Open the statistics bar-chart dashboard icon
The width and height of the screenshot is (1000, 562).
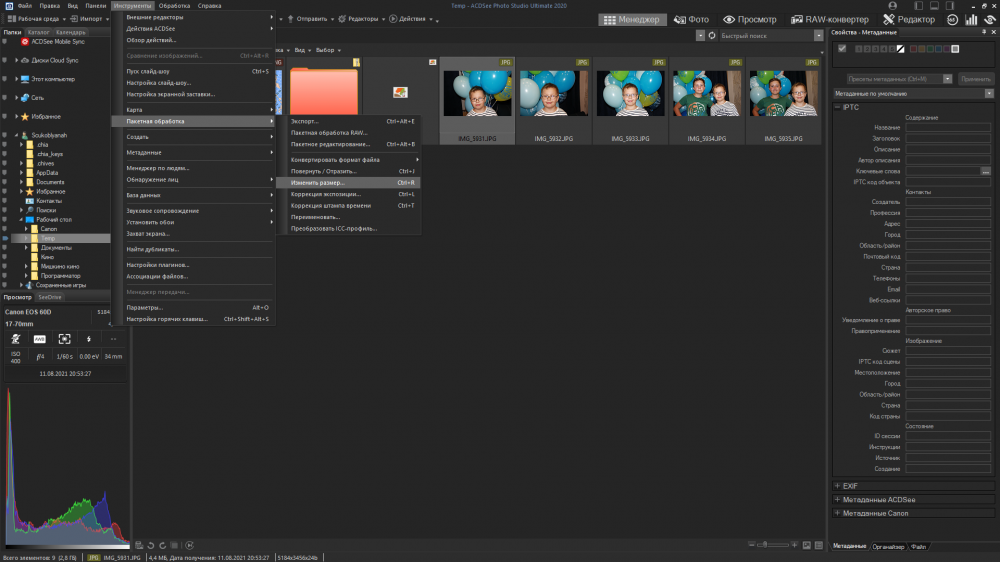[970, 19]
